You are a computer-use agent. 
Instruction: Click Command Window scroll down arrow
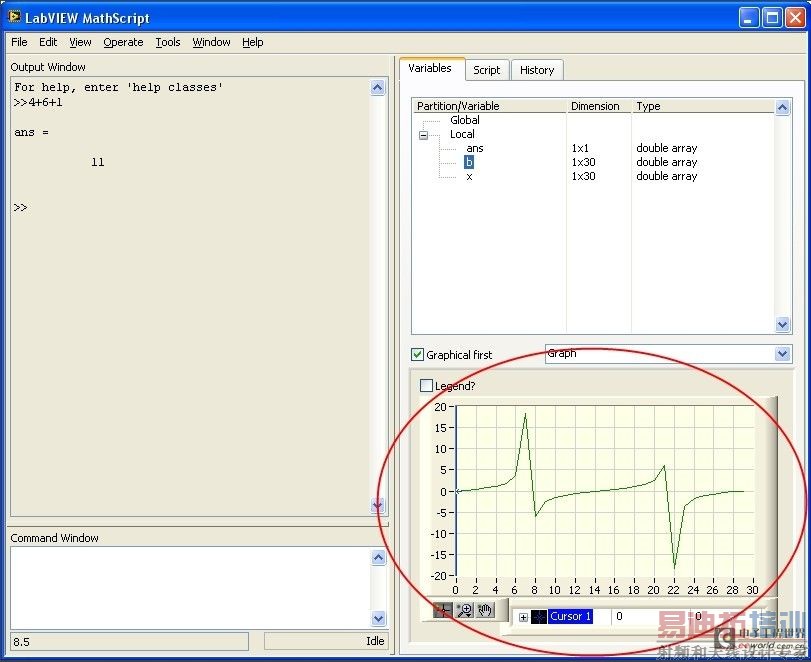[379, 618]
